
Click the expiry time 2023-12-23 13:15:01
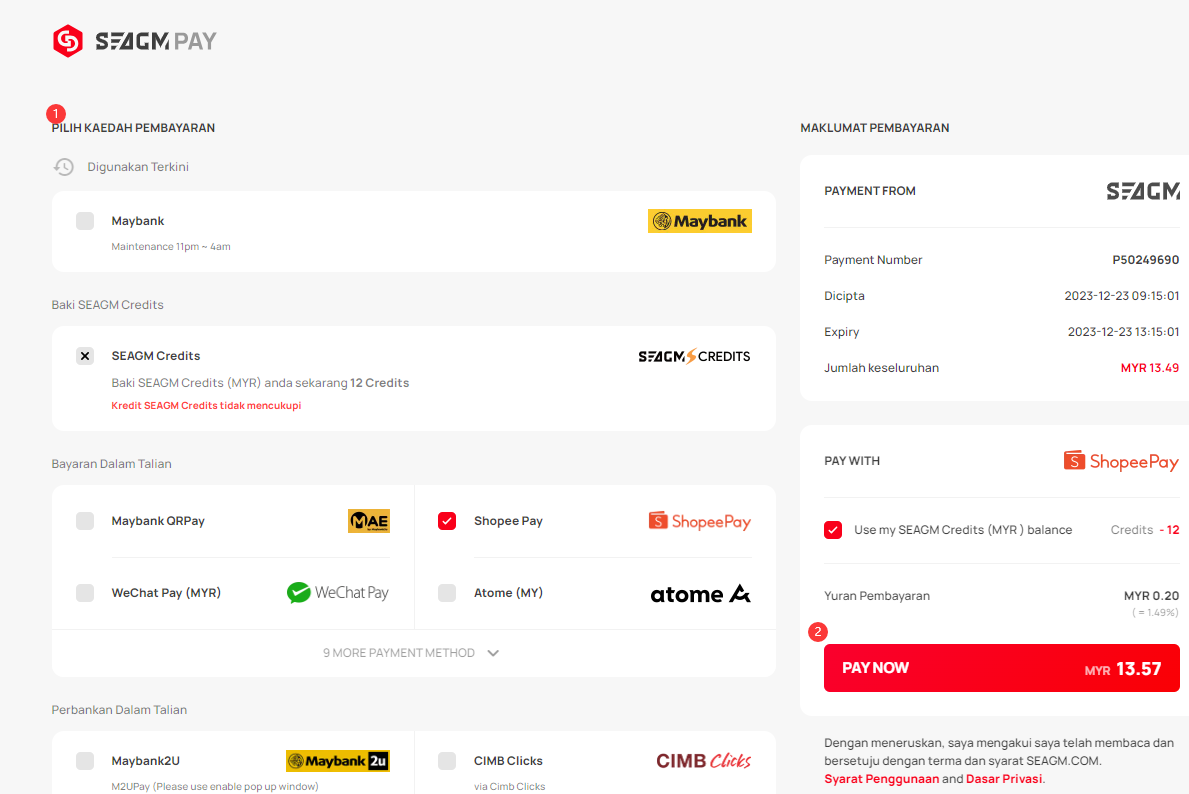tap(1123, 332)
